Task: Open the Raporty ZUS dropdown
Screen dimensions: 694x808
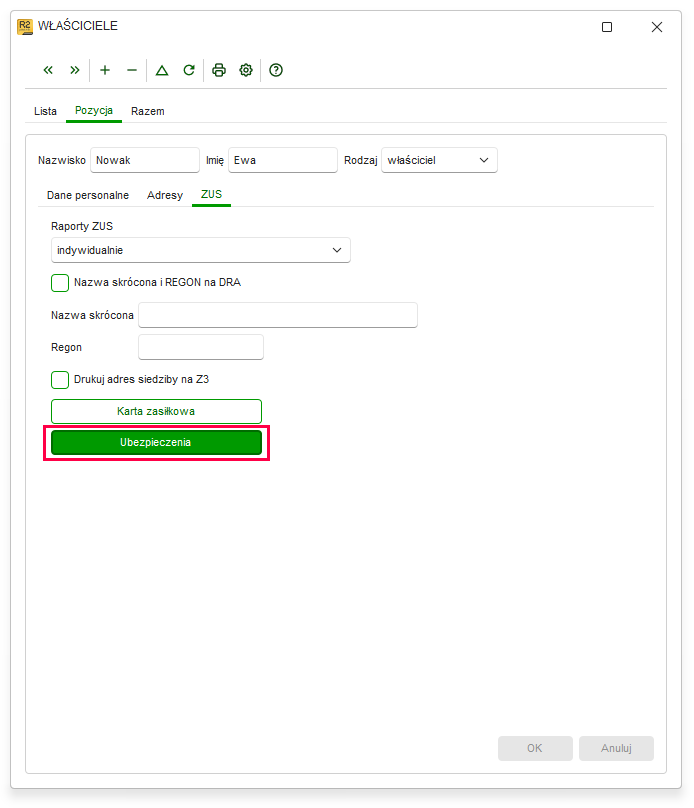Action: pyautogui.click(x=200, y=250)
